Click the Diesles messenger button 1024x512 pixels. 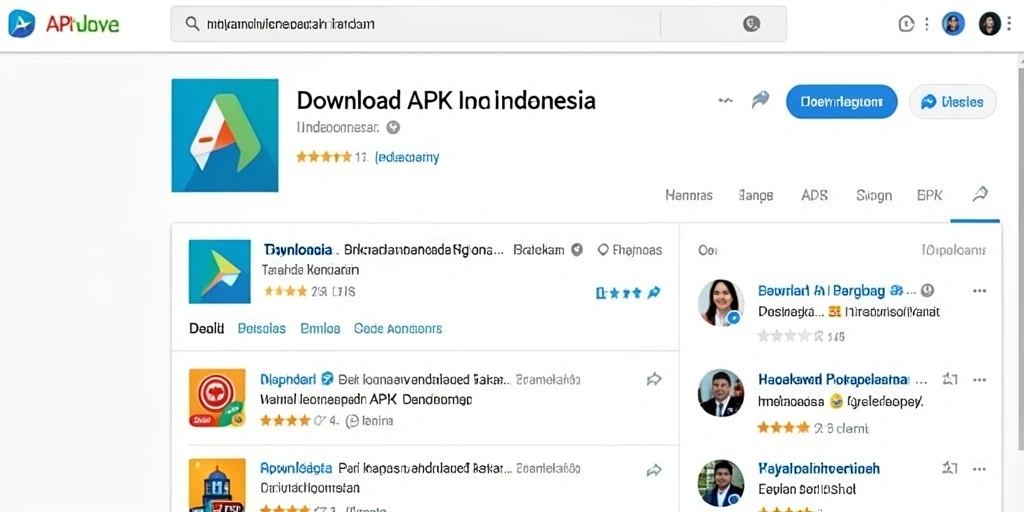953,102
